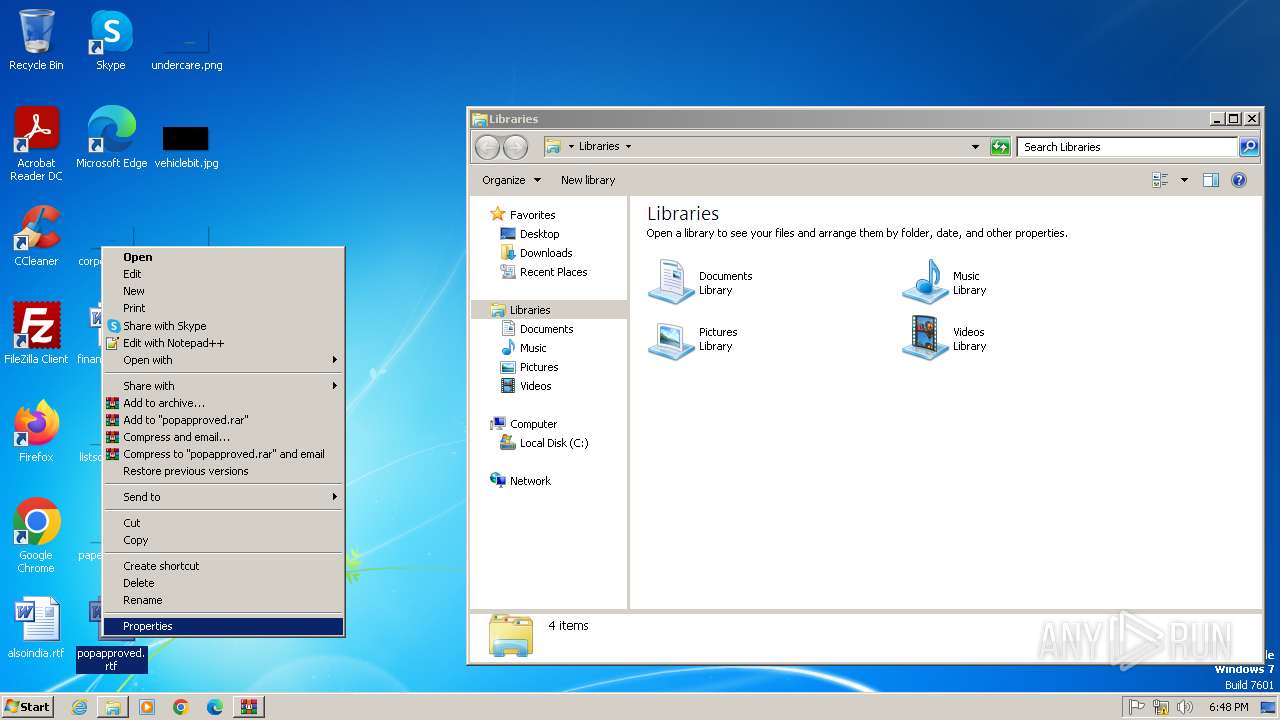The width and height of the screenshot is (1280, 720).
Task: Select the alsoindia.rtf document icon
Action: point(36,628)
